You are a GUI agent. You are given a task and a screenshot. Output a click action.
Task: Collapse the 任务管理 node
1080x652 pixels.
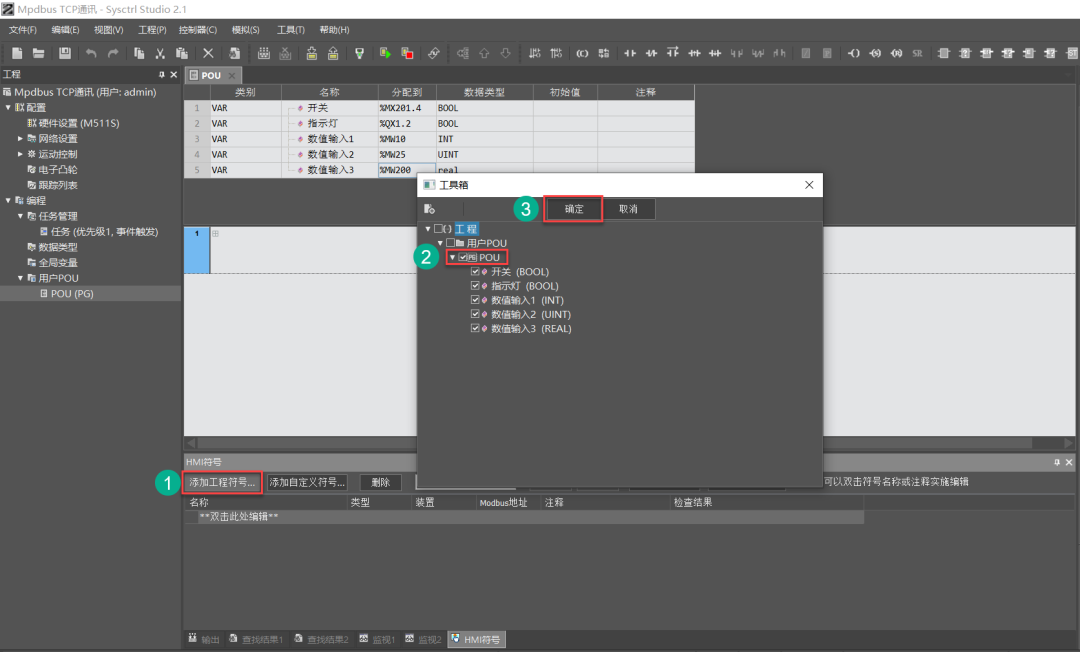click(x=21, y=216)
